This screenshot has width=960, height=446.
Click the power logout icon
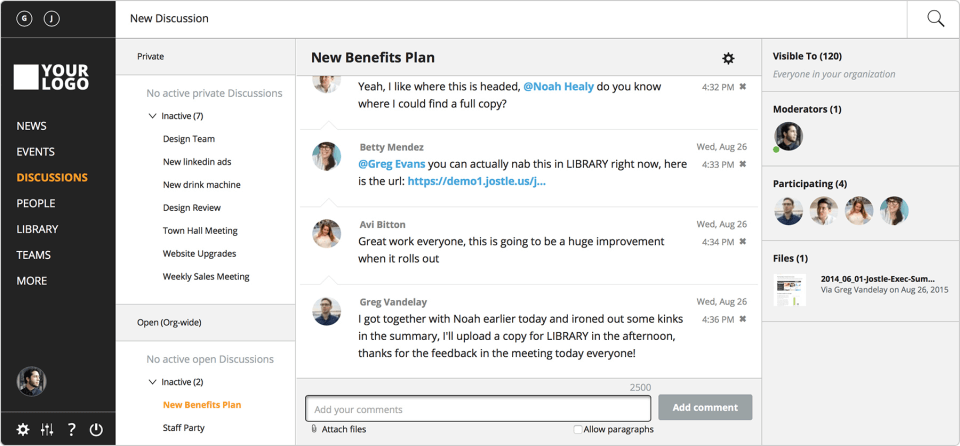[x=96, y=430]
